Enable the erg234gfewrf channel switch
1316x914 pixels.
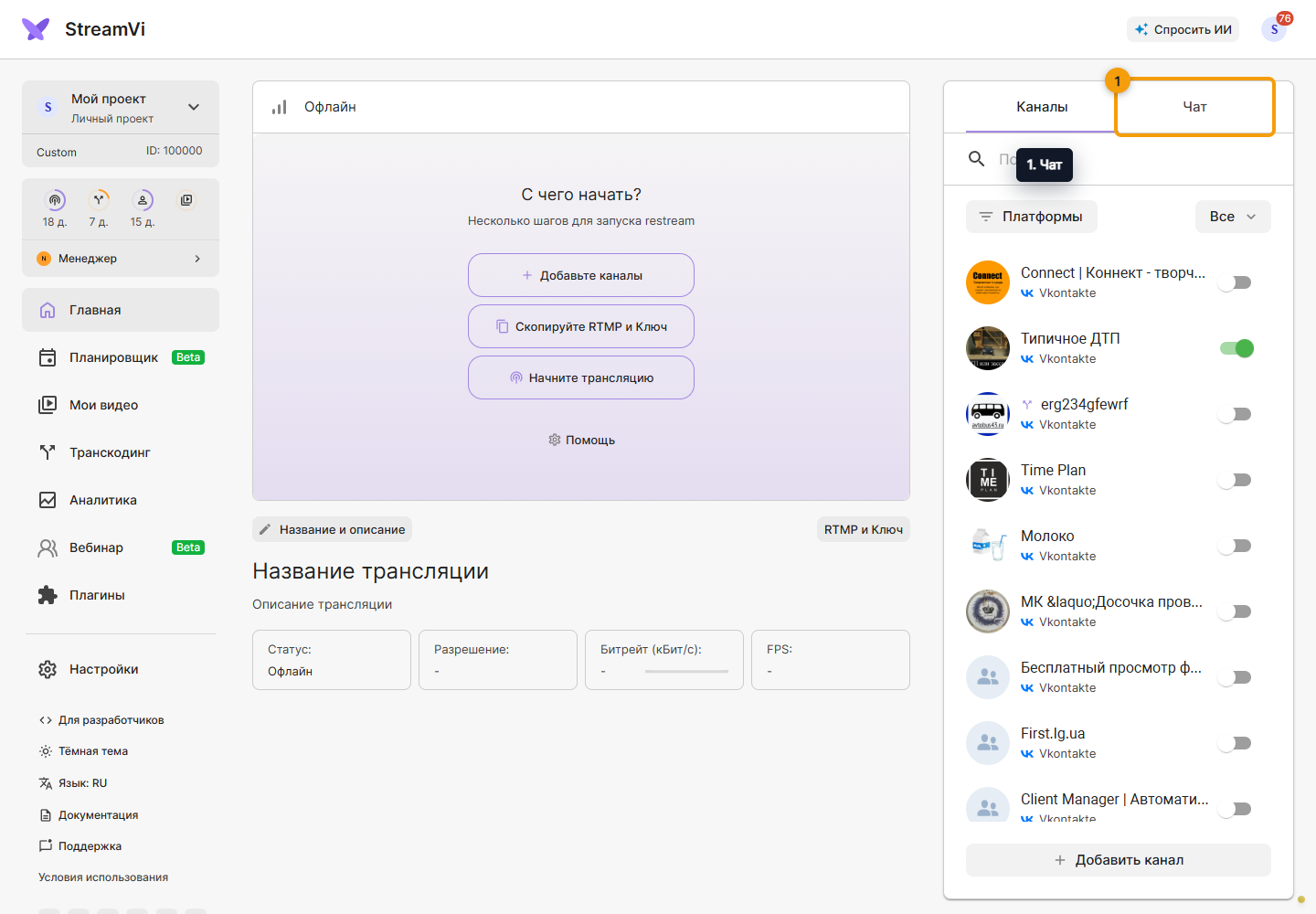click(1236, 414)
